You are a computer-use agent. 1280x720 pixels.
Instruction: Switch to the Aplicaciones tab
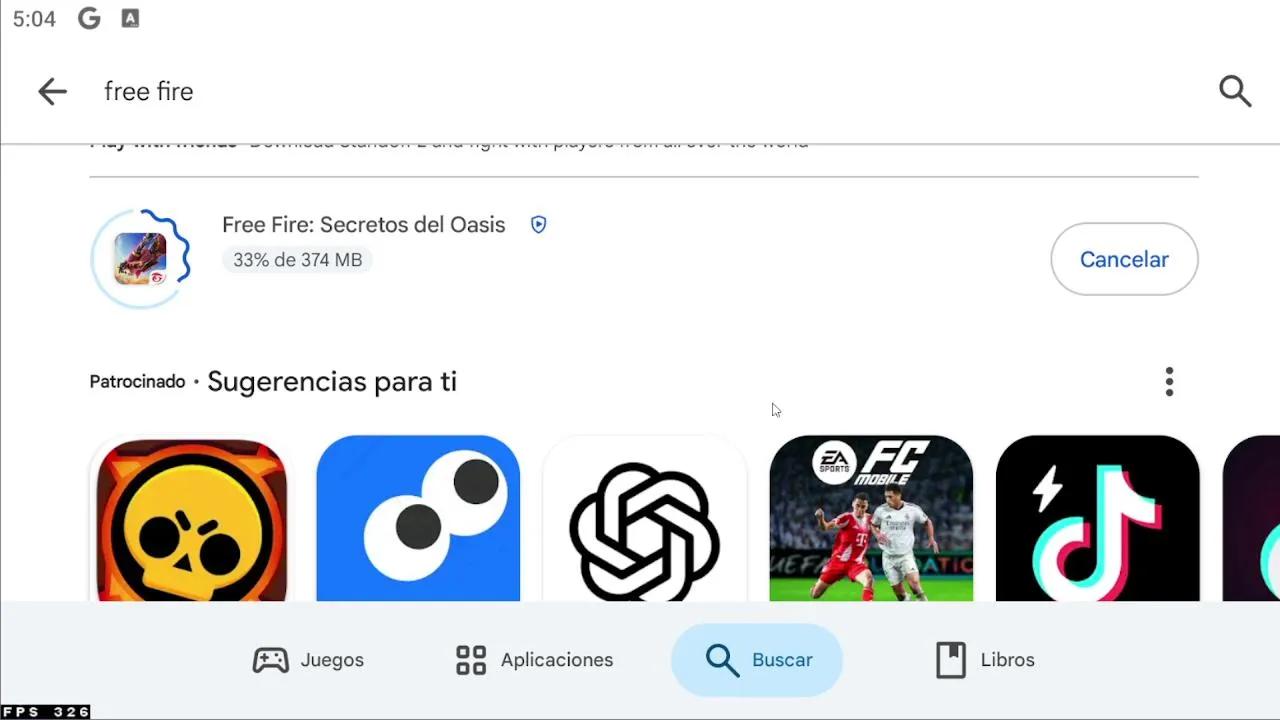[534, 660]
